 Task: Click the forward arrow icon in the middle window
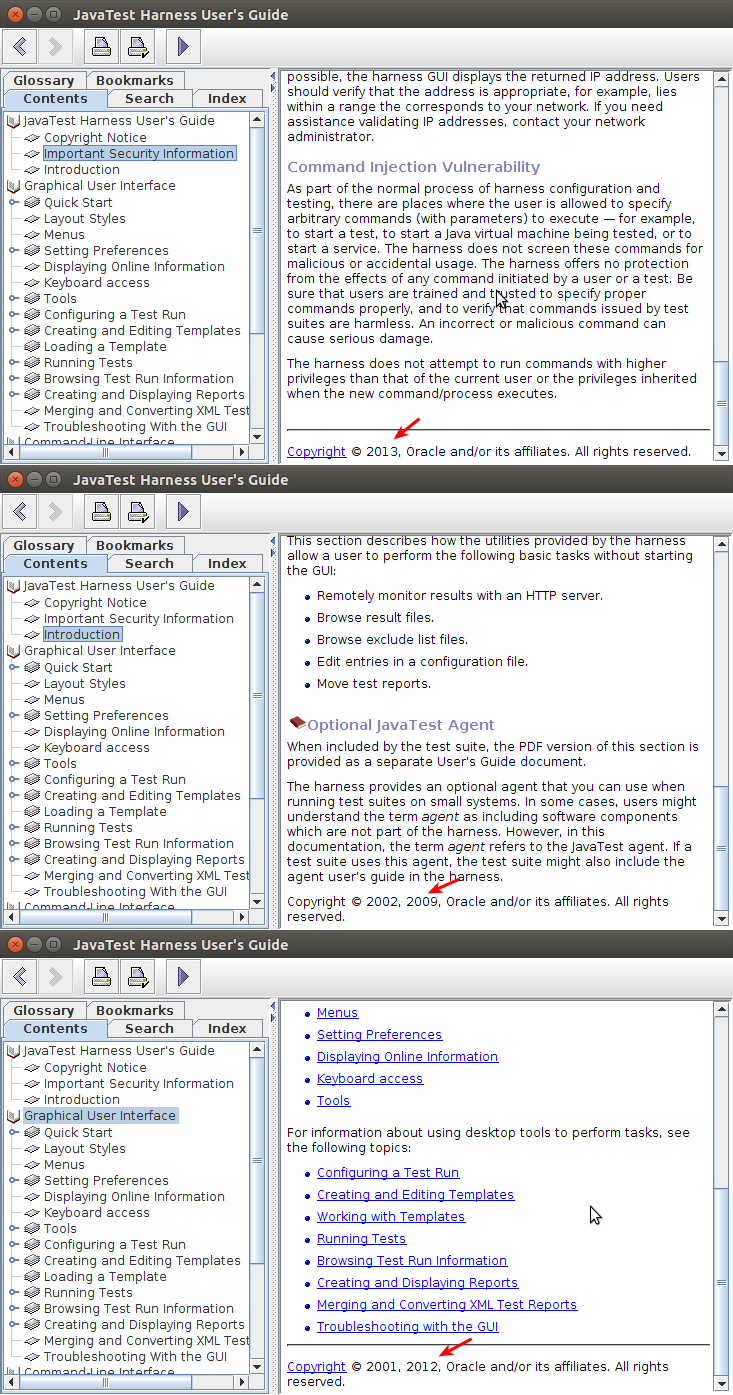pyautogui.click(x=55, y=511)
